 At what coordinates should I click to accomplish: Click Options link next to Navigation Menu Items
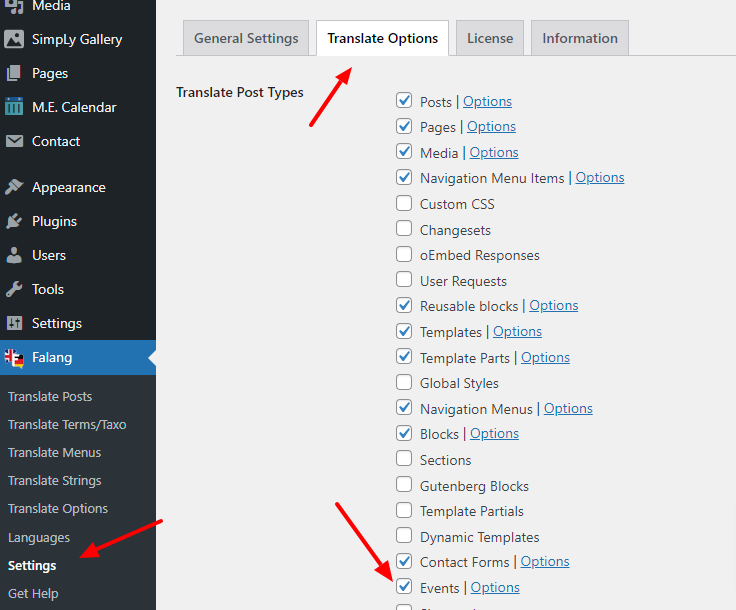click(600, 178)
